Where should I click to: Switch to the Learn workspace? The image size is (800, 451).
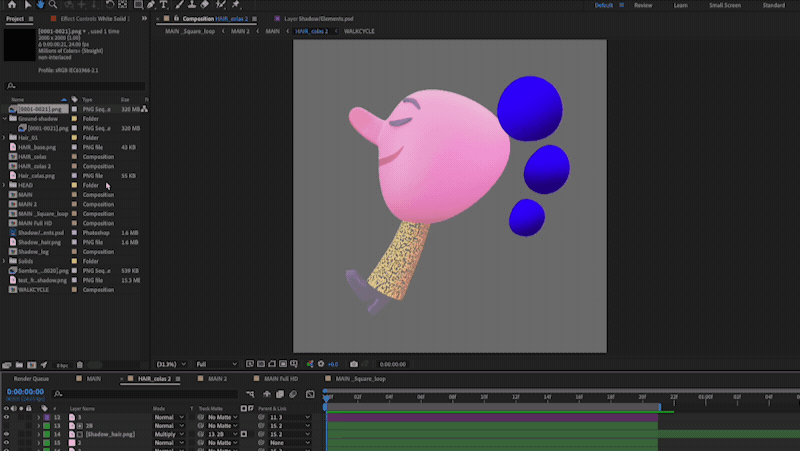pyautogui.click(x=681, y=5)
